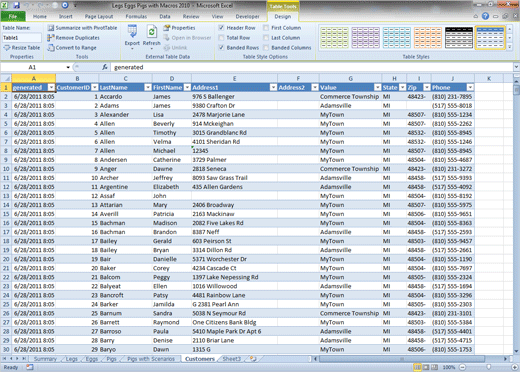Select the Eggs worksheet tab

click(92, 359)
